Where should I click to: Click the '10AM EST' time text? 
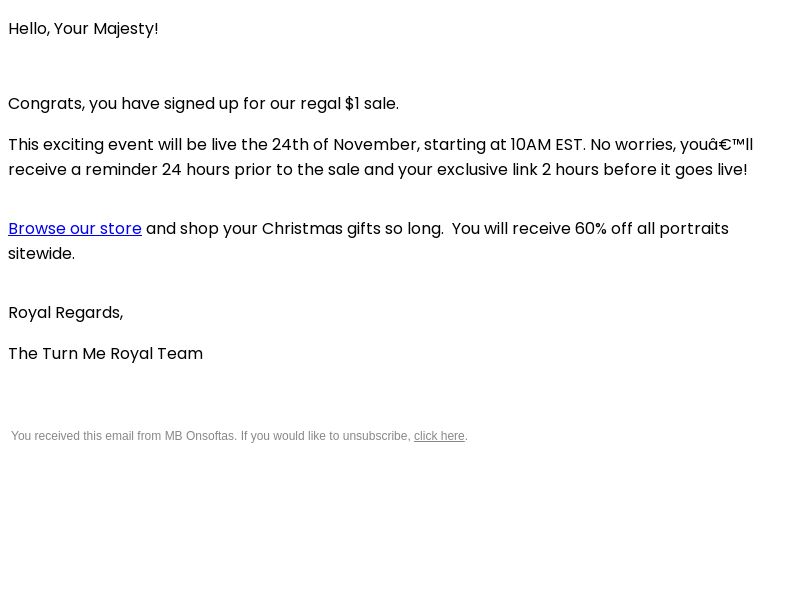coord(546,144)
